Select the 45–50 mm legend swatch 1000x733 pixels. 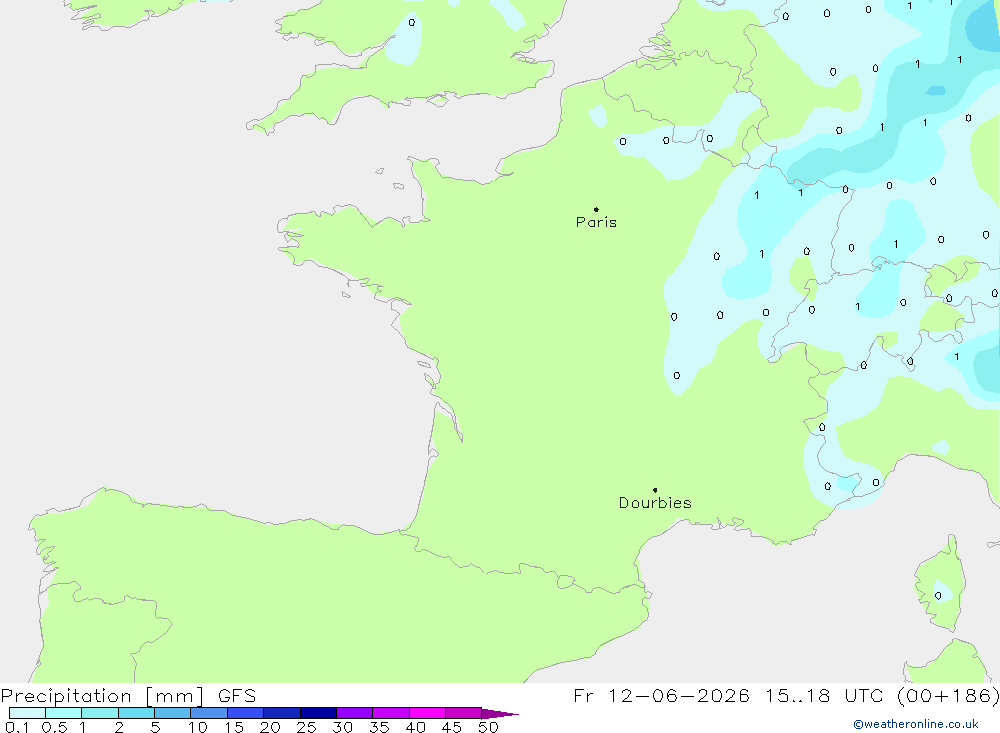click(x=464, y=713)
